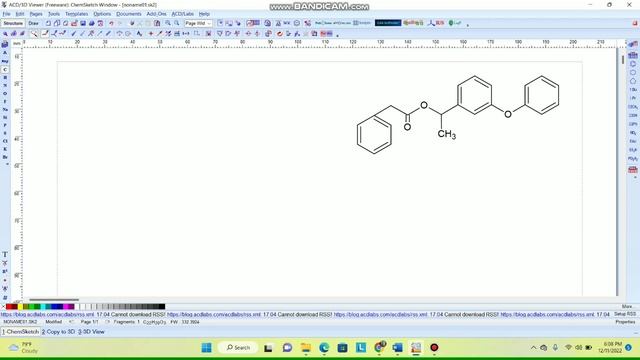Expand toolbar overflow arrow after Draw tools
The height and width of the screenshot is (360, 640).
tap(338, 36)
